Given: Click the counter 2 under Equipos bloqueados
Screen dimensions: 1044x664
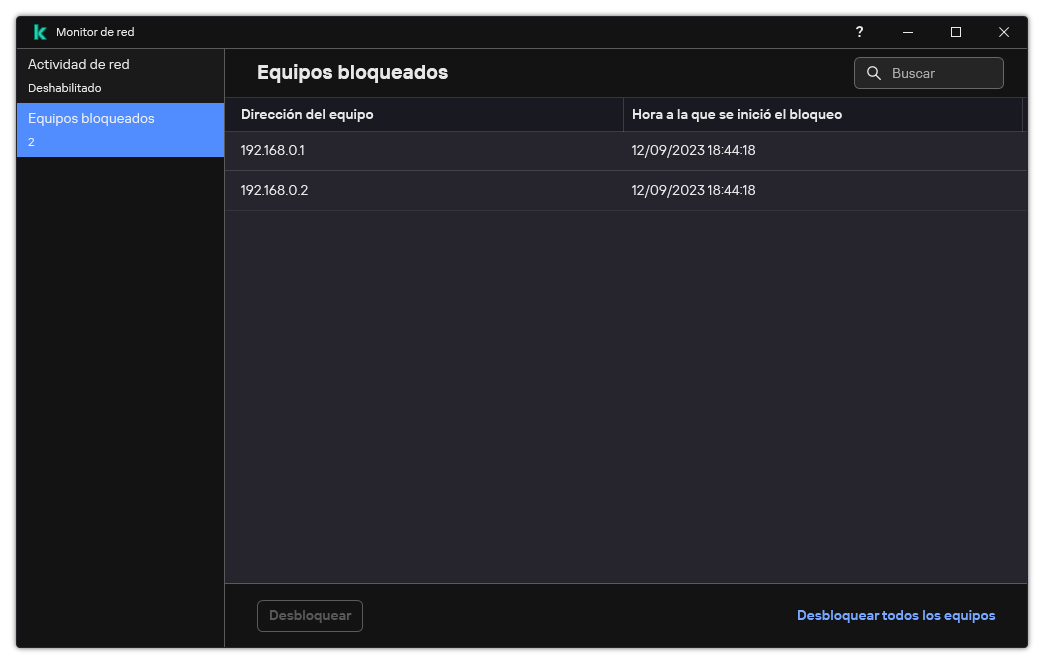Looking at the screenshot, I should coord(31,142).
